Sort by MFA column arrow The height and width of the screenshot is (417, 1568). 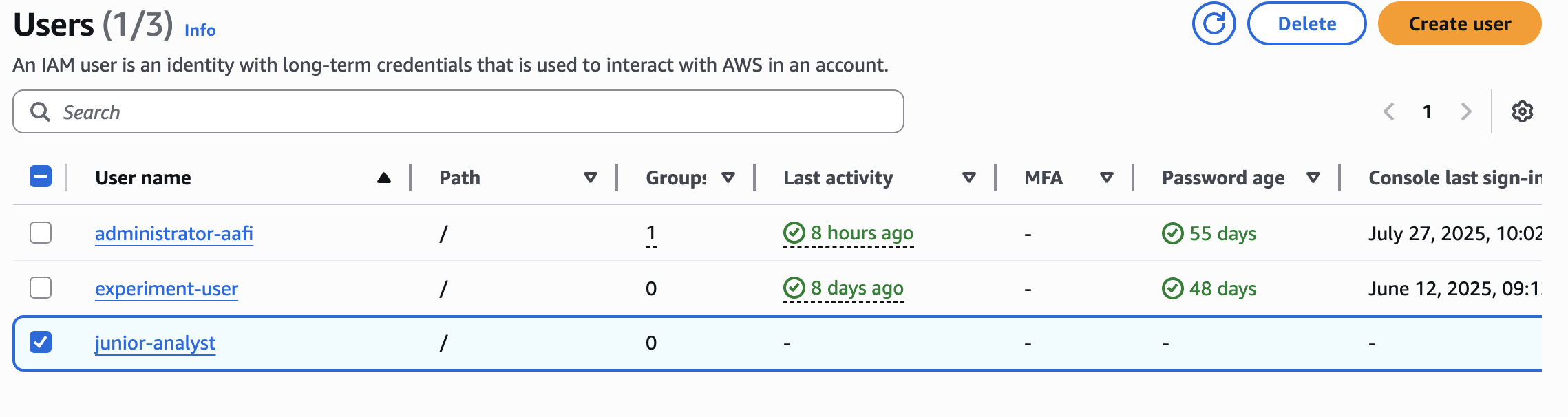click(x=1106, y=178)
